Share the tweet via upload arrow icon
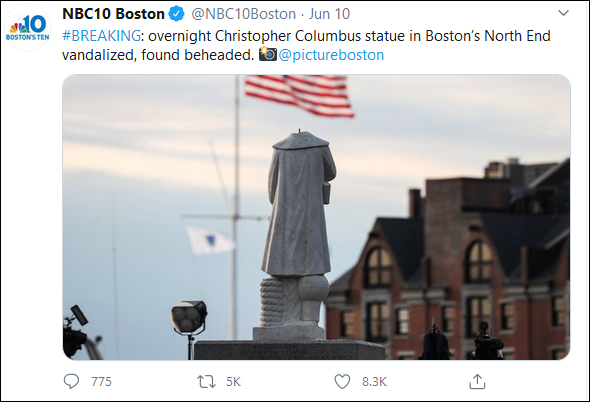590x402 pixels. 477,381
